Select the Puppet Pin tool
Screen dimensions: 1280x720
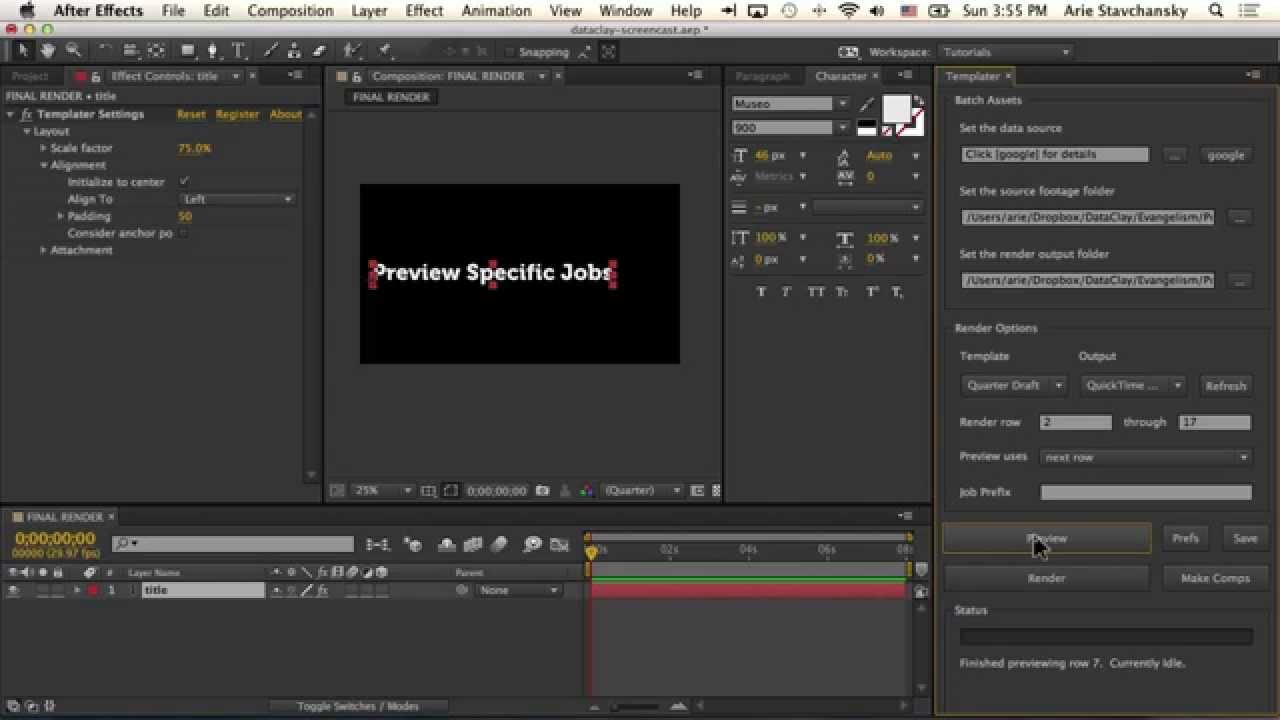click(385, 51)
